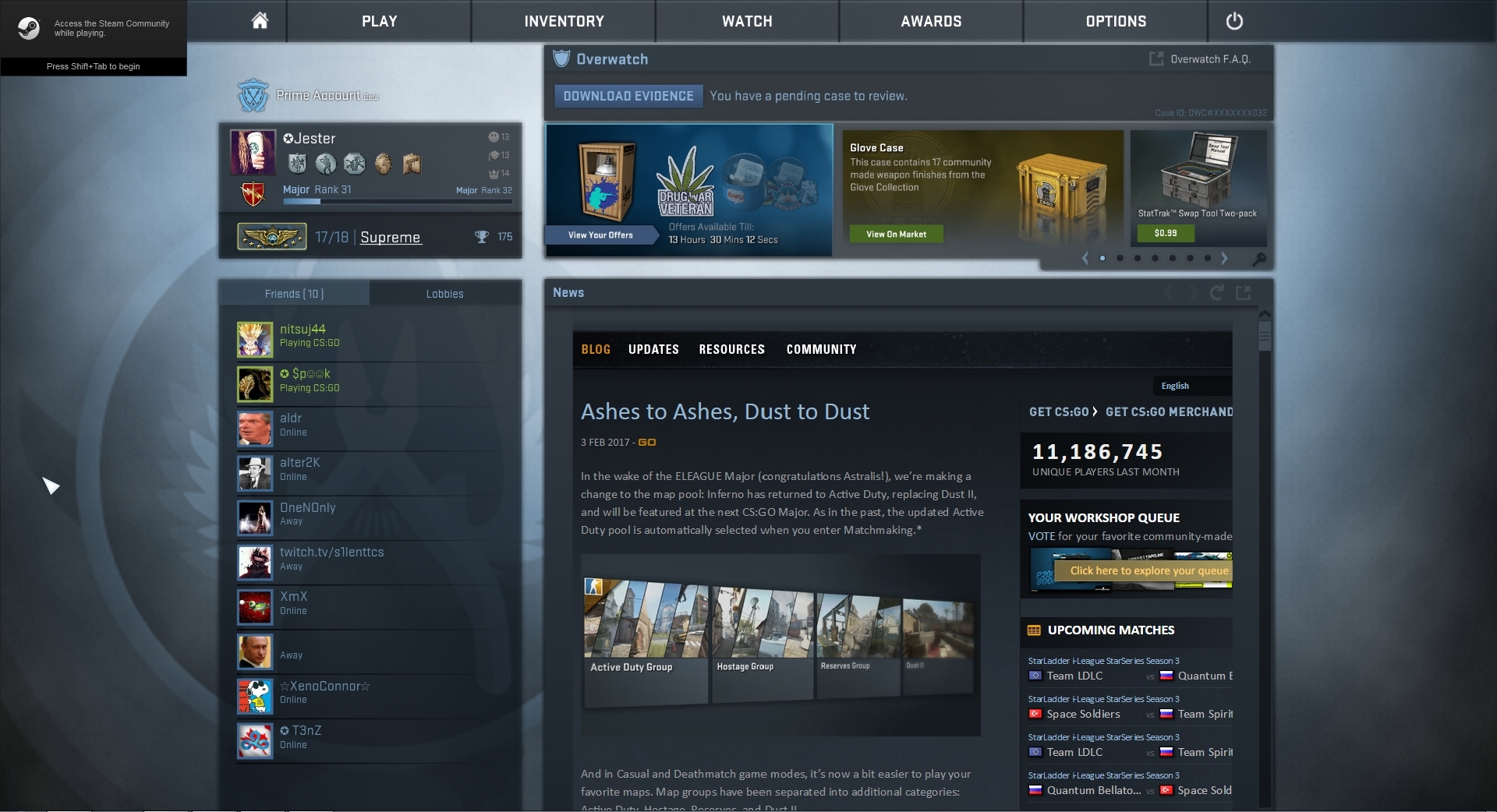
Task: Click the Overwatch shield icon
Action: (561, 58)
